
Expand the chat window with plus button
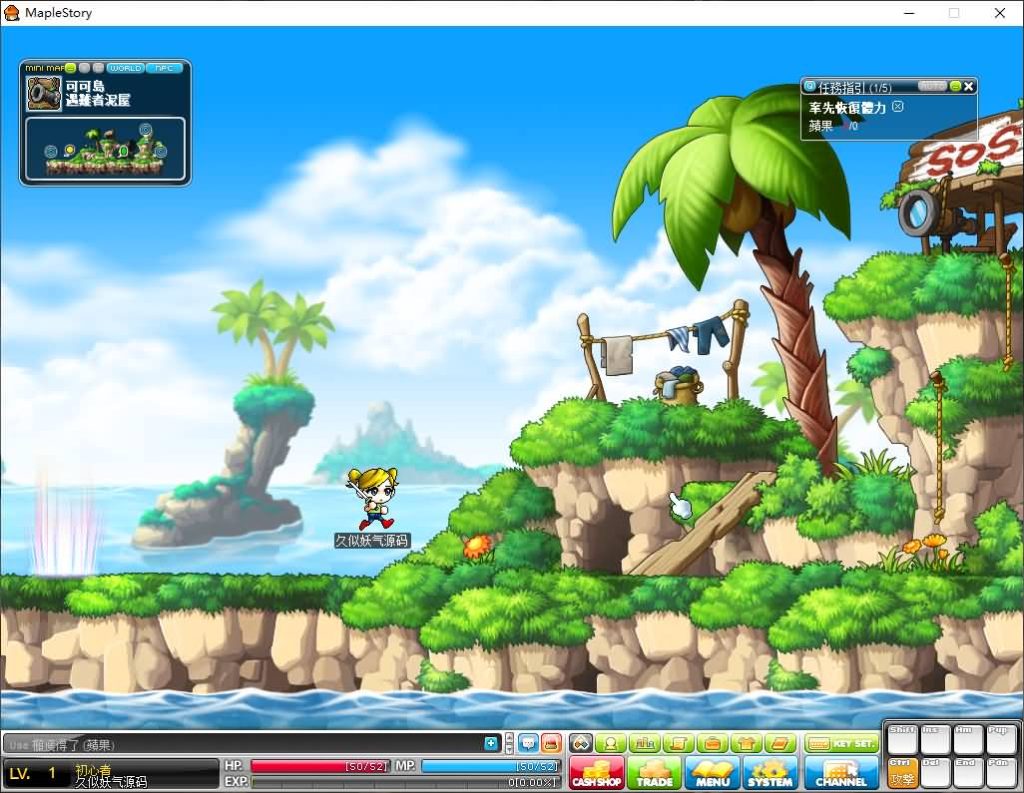point(491,743)
